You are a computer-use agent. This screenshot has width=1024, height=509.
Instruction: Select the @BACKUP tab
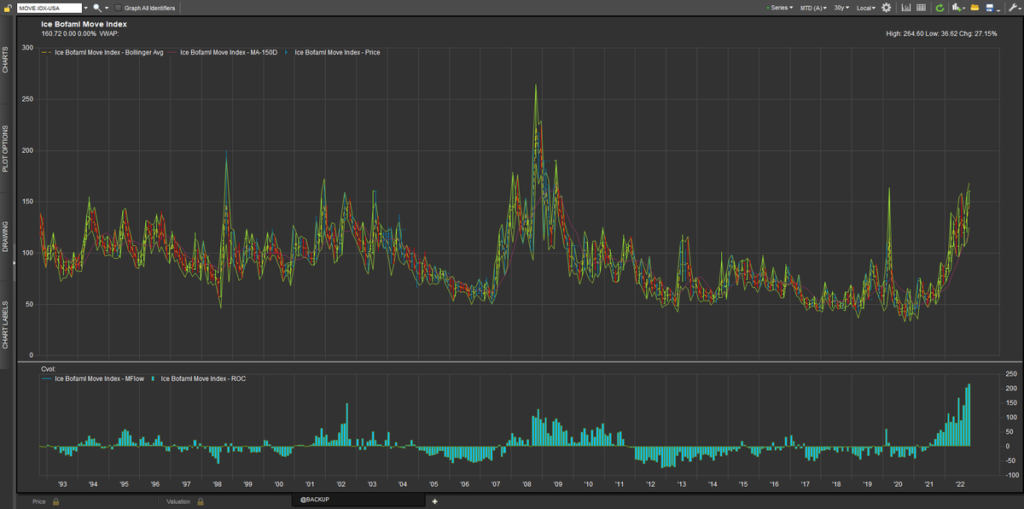coord(357,500)
